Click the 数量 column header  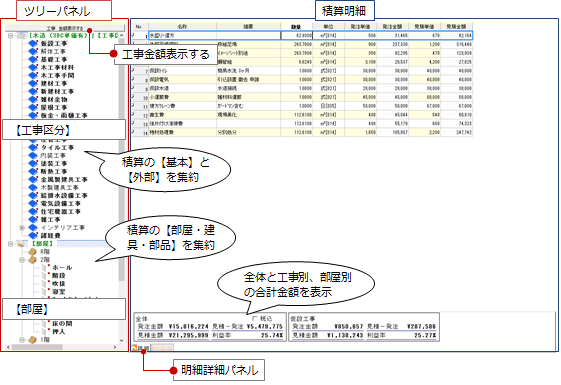pyautogui.click(x=296, y=26)
